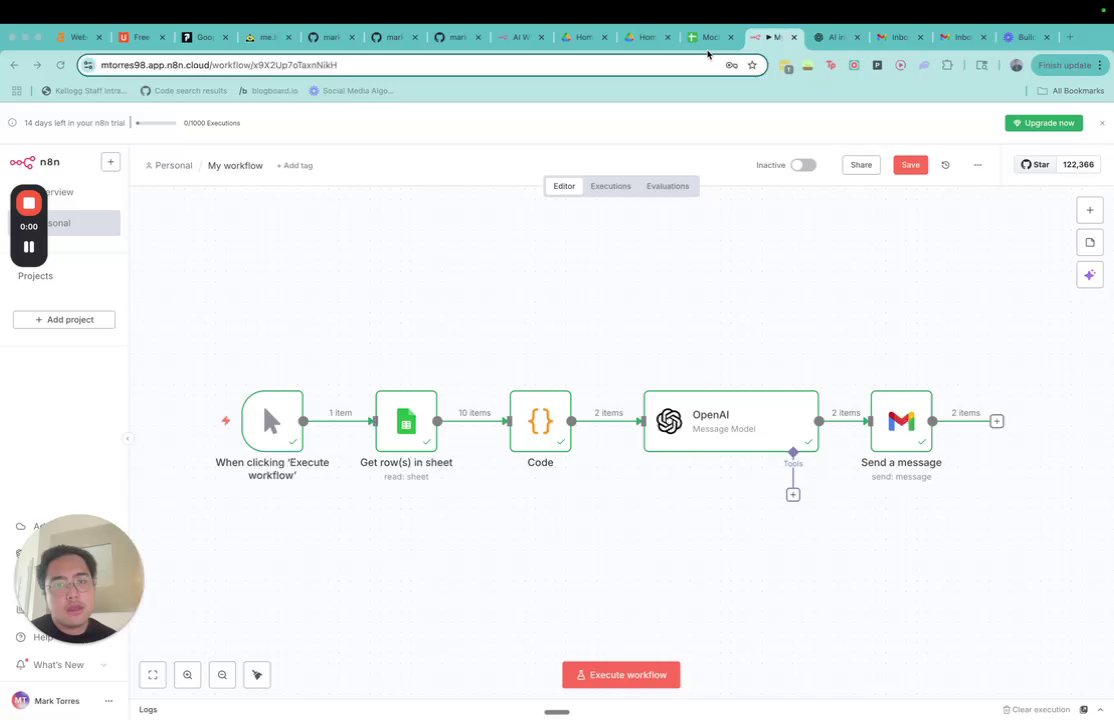Open the Gmail 'Send a message' node

[x=901, y=421]
